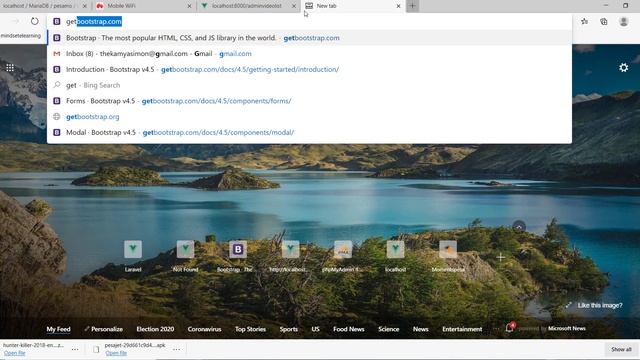
Task: Select getbootstrap.org suggestion
Action: point(309,117)
